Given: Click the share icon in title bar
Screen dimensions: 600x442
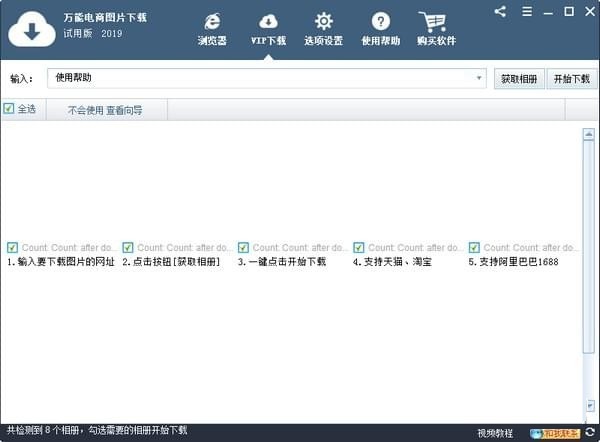Looking at the screenshot, I should tap(500, 11).
